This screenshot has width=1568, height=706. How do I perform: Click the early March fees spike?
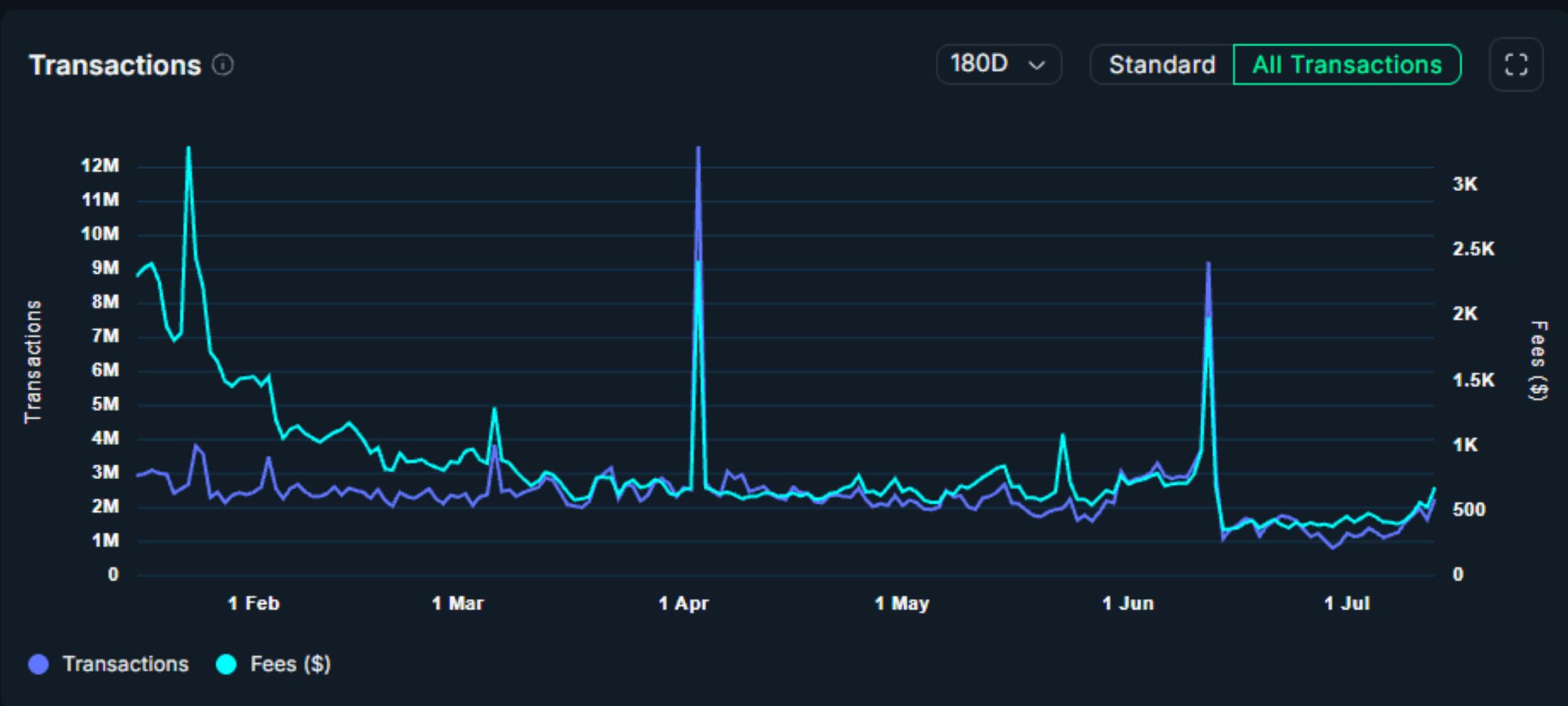494,410
